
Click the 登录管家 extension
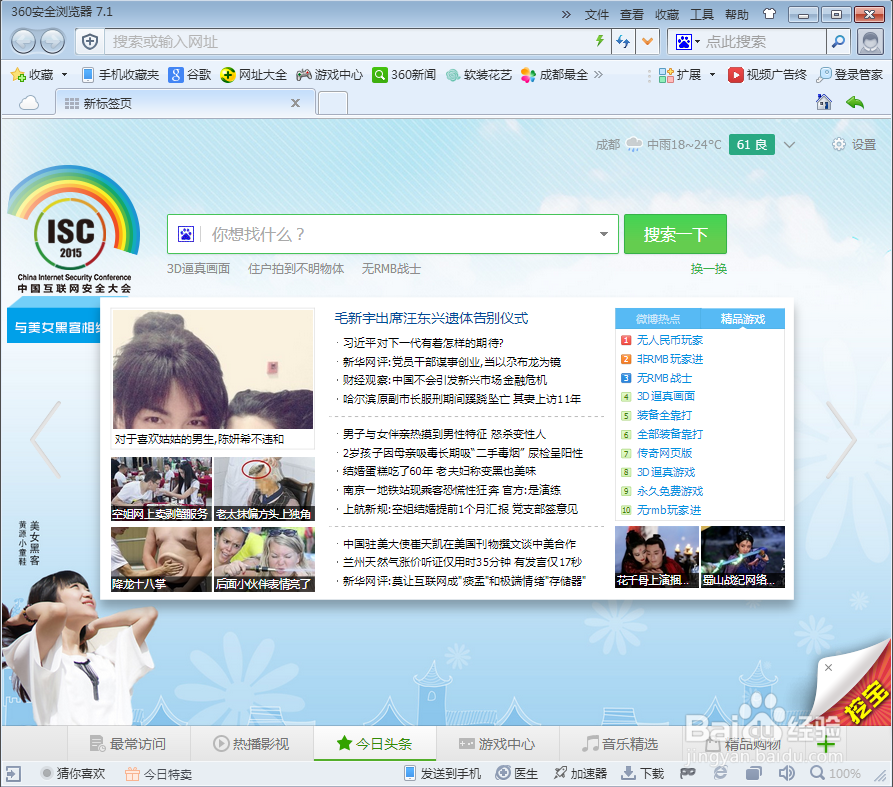[849, 75]
